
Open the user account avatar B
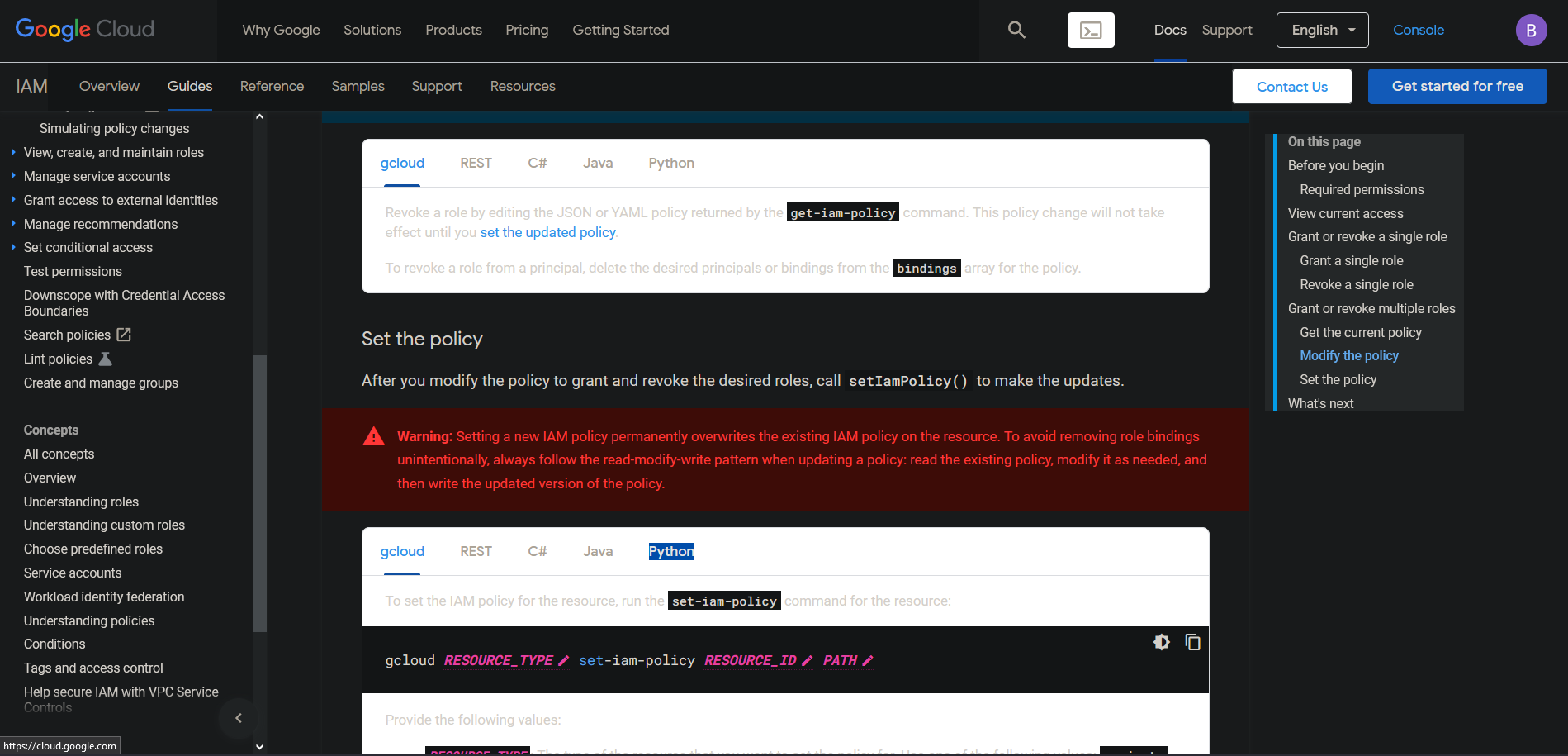tap(1531, 31)
